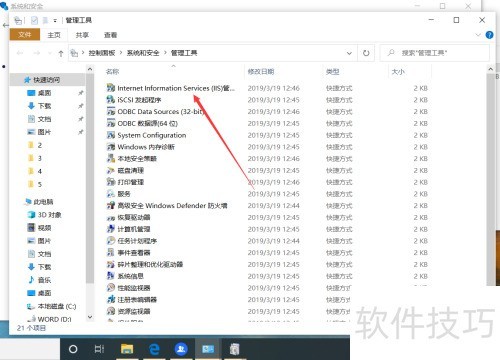500x360 pixels.
Task: Select 高级安全 Windows Defender 防火墙
Action: point(167,205)
